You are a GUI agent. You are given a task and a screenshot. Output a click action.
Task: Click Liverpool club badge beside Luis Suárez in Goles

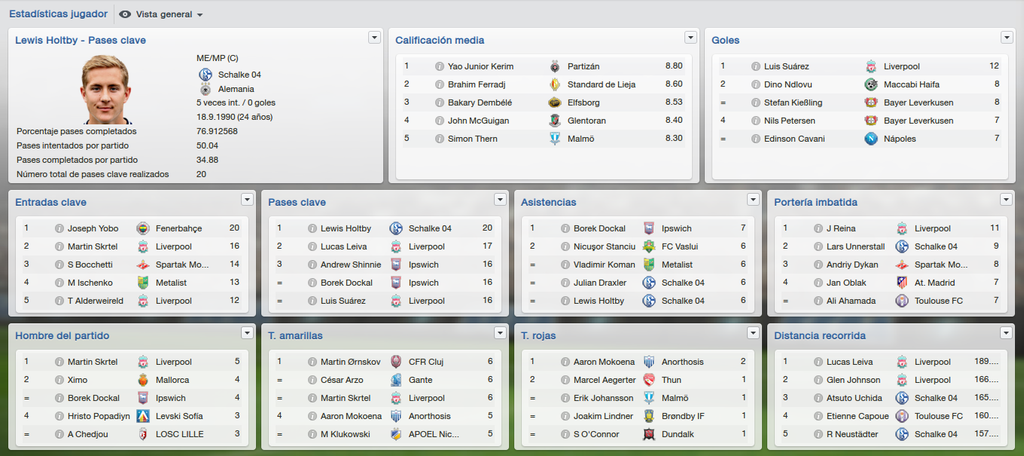[x=871, y=66]
